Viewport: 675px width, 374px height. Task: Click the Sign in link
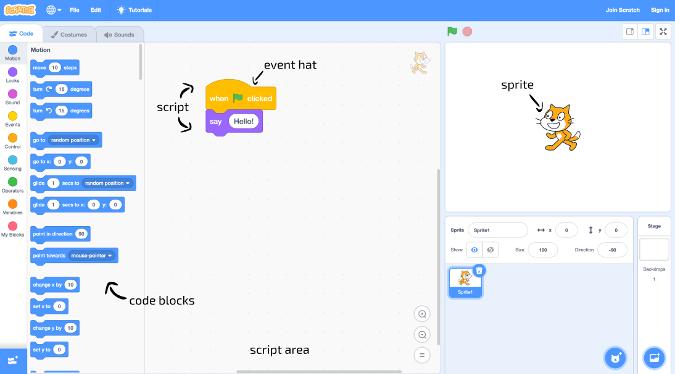[x=660, y=10]
